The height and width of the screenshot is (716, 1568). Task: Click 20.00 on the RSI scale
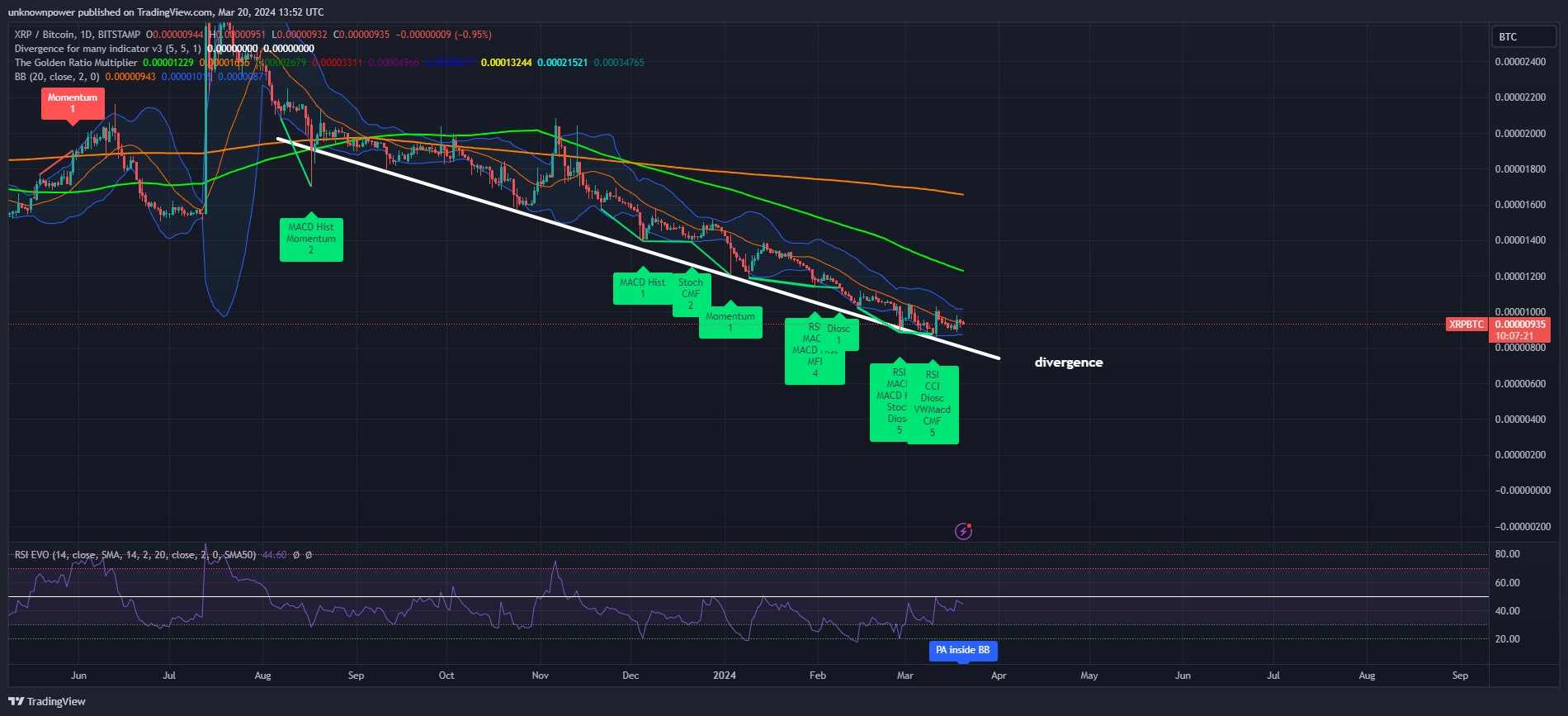1508,639
